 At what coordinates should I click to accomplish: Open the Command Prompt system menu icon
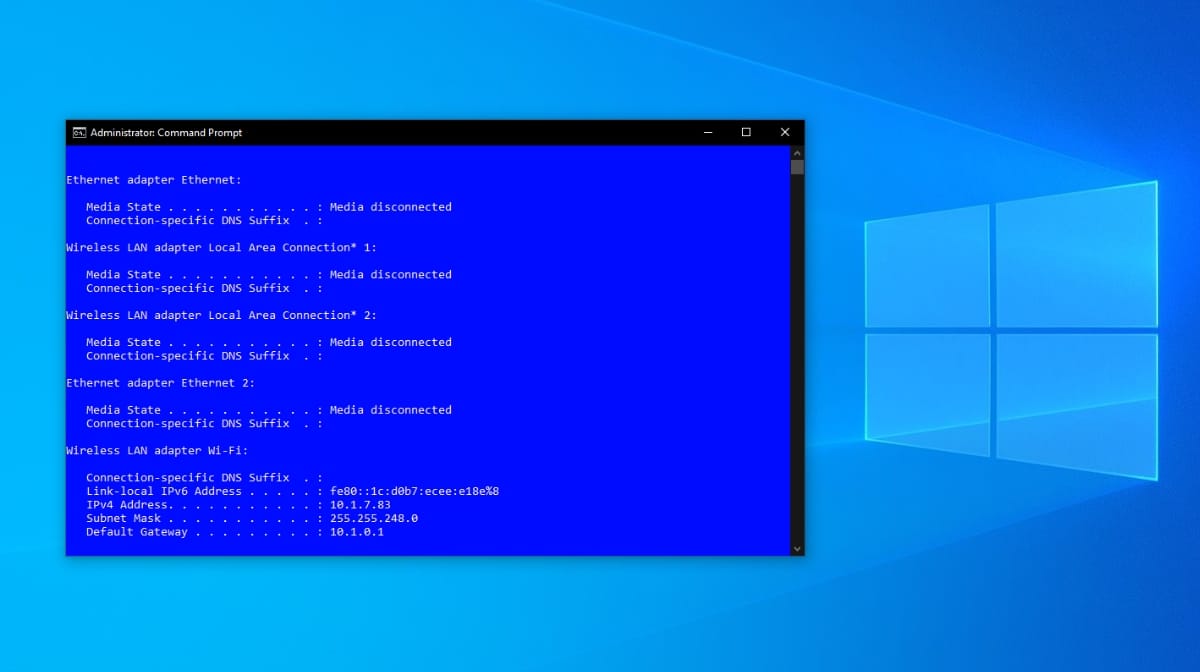78,131
